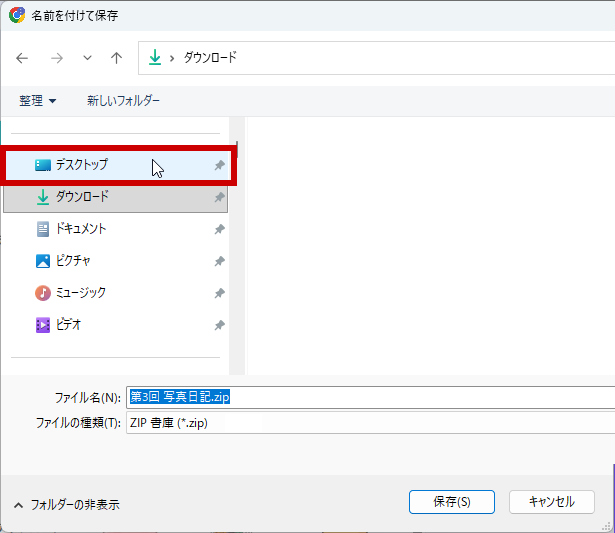
Task: Click 新しいフォルダー button
Action: pos(123,101)
